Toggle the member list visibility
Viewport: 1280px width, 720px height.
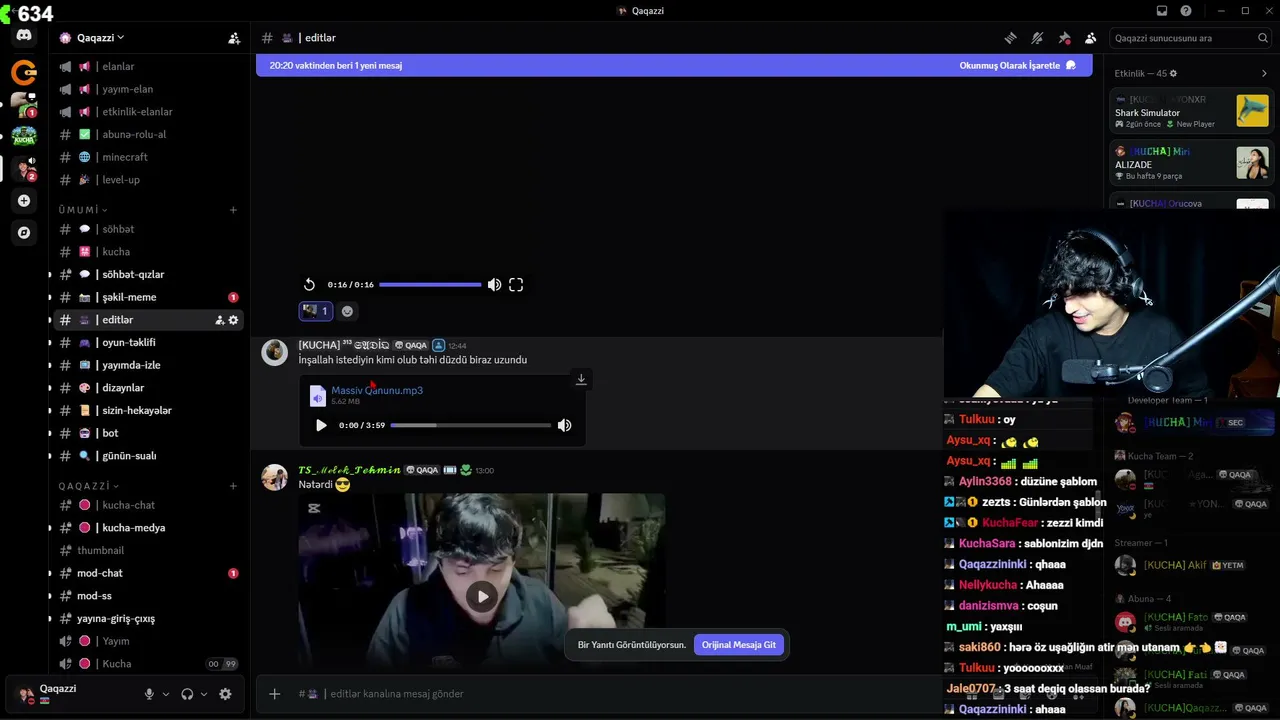pyautogui.click(x=1090, y=38)
